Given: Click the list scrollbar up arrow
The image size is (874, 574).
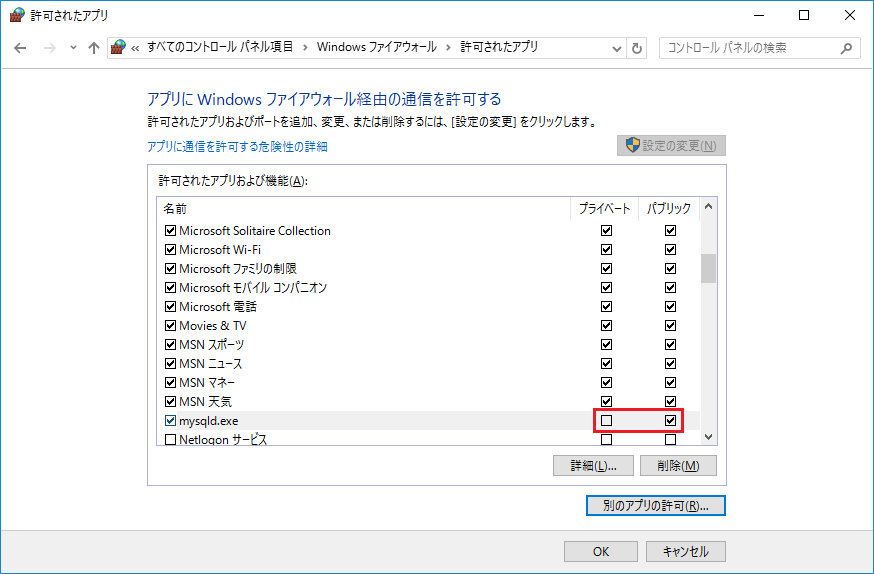Looking at the screenshot, I should tap(708, 207).
